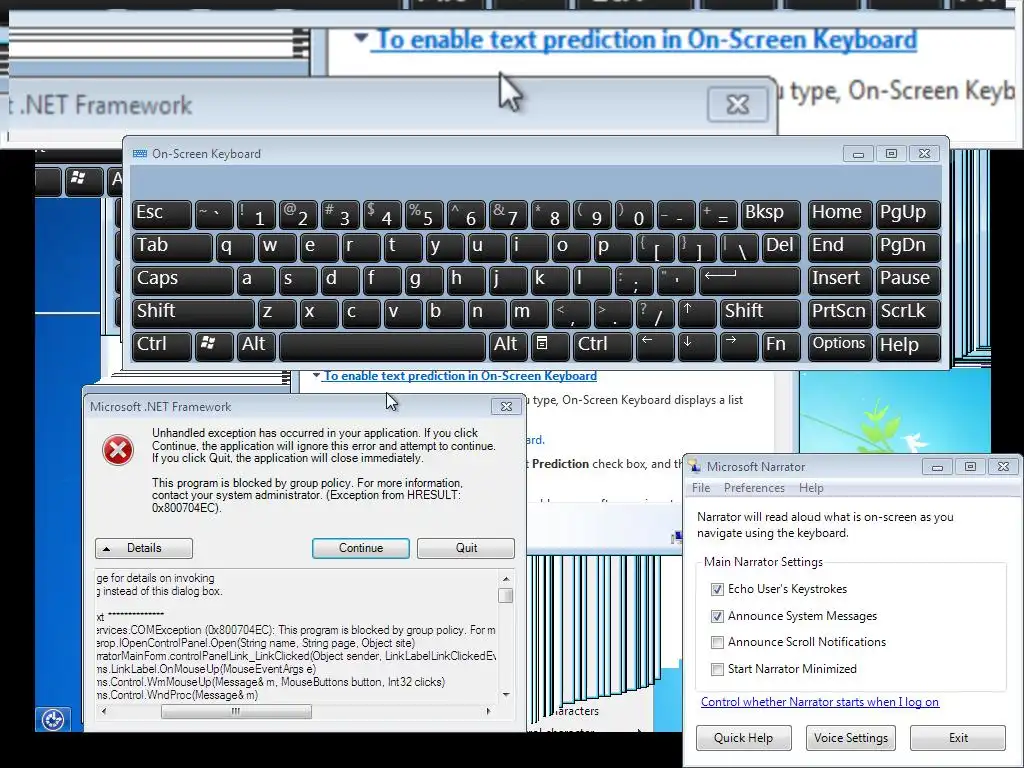Image resolution: width=1024 pixels, height=768 pixels.
Task: Toggle the Caps key on On-Screen Keyboard
Action: [183, 280]
